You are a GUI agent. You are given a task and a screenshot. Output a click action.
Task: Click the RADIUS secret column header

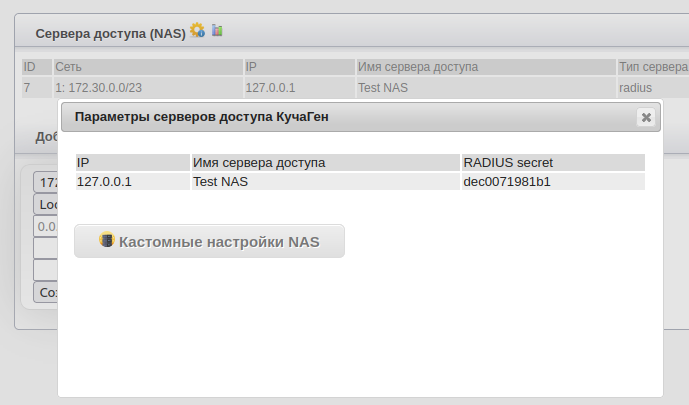click(x=508, y=162)
